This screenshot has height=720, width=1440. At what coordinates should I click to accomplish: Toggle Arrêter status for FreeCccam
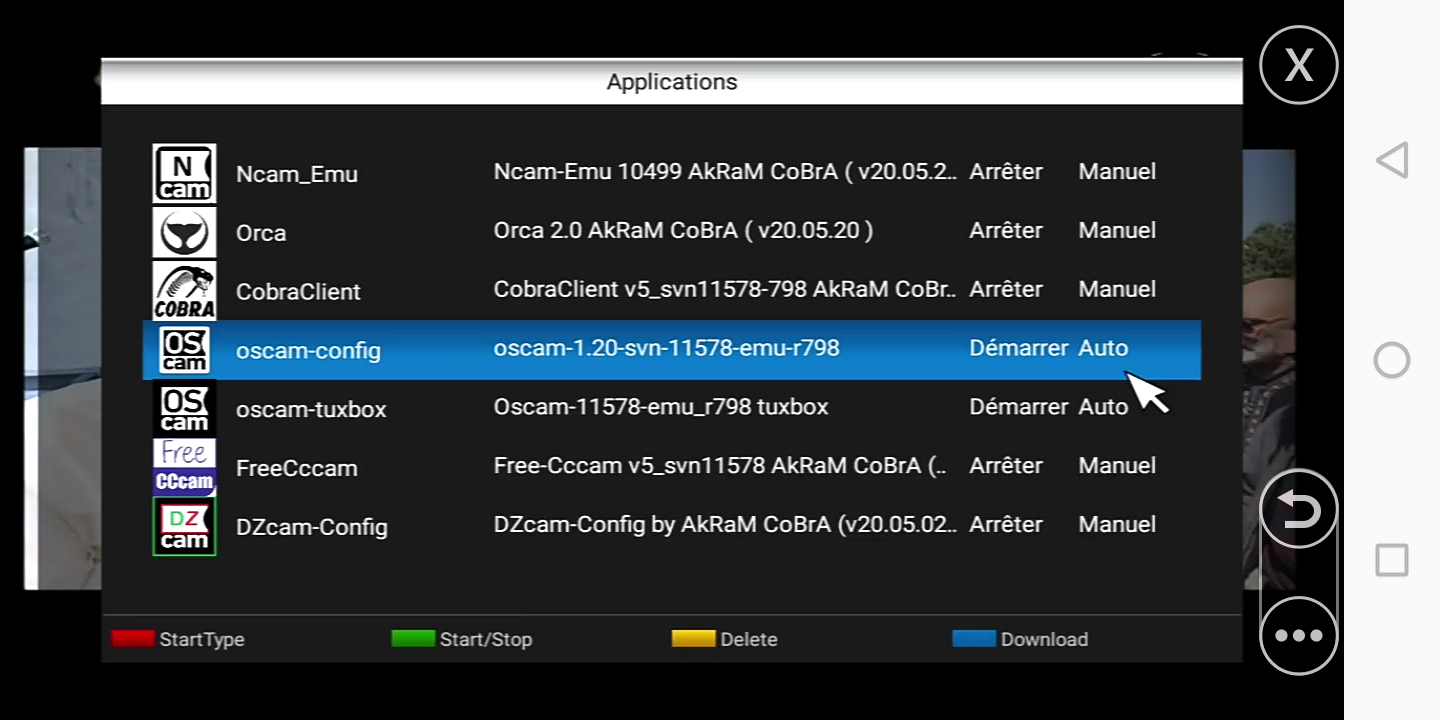pyautogui.click(x=1005, y=466)
